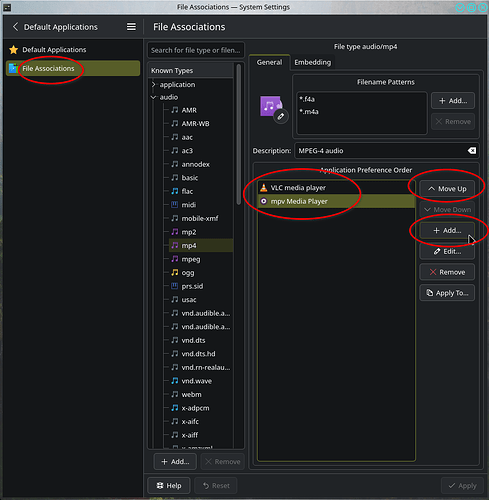Switch to the Embedding tab
489x500 pixels.
(313, 62)
